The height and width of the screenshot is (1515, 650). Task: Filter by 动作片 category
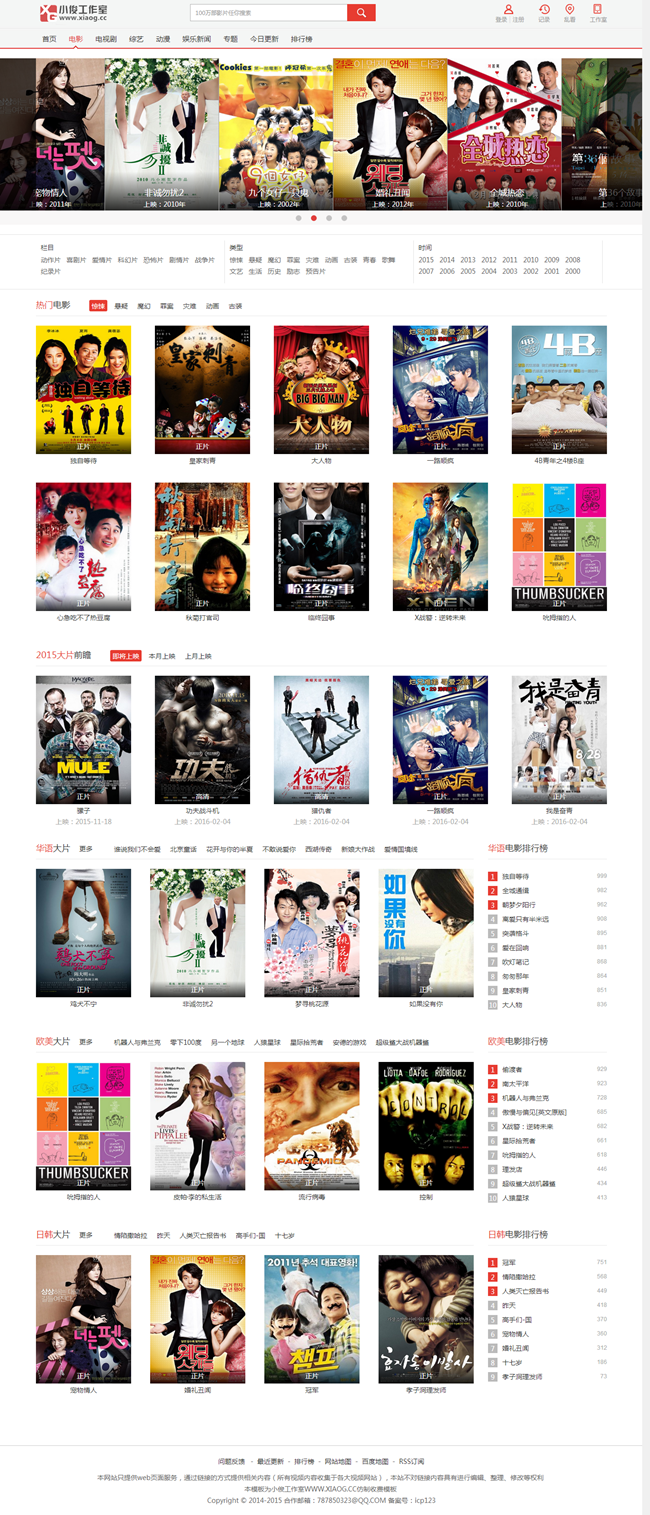click(x=50, y=260)
